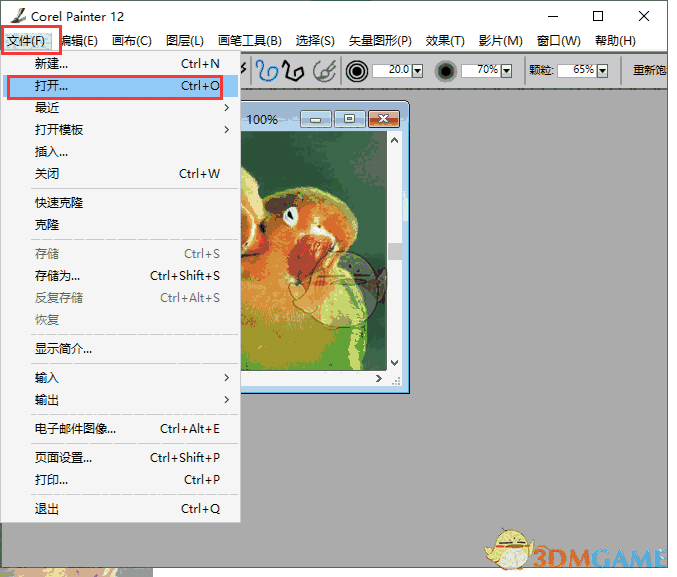Open the 画布(C) menu

[x=132, y=41]
